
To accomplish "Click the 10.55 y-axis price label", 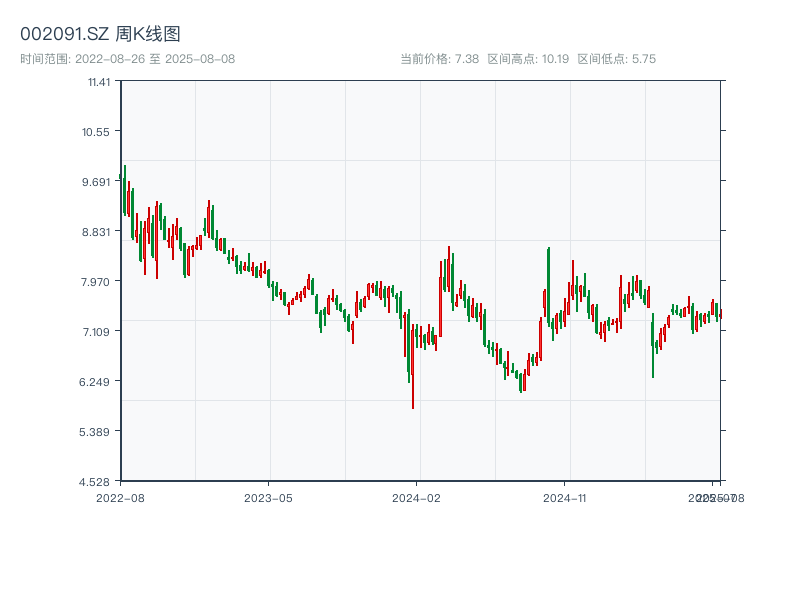I will click(98, 131).
